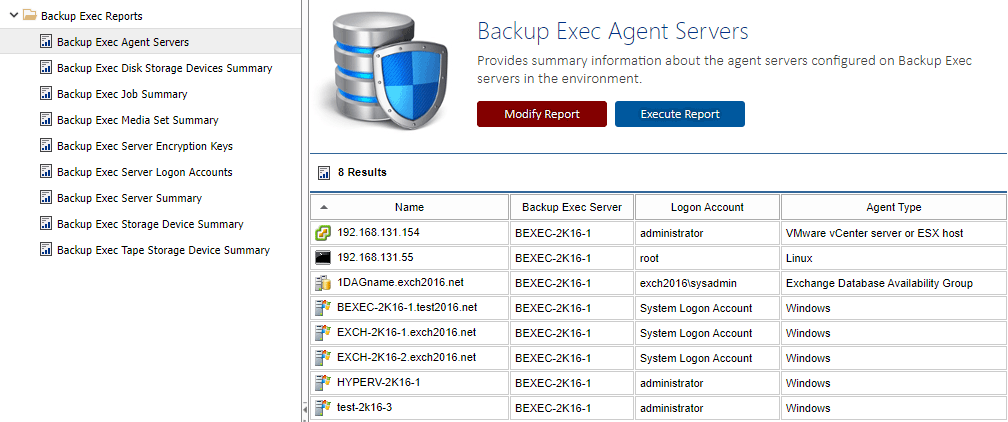Click Linux terminal icon for 192.168.131.55
Viewport: 1008px width, 422px height.
323,258
